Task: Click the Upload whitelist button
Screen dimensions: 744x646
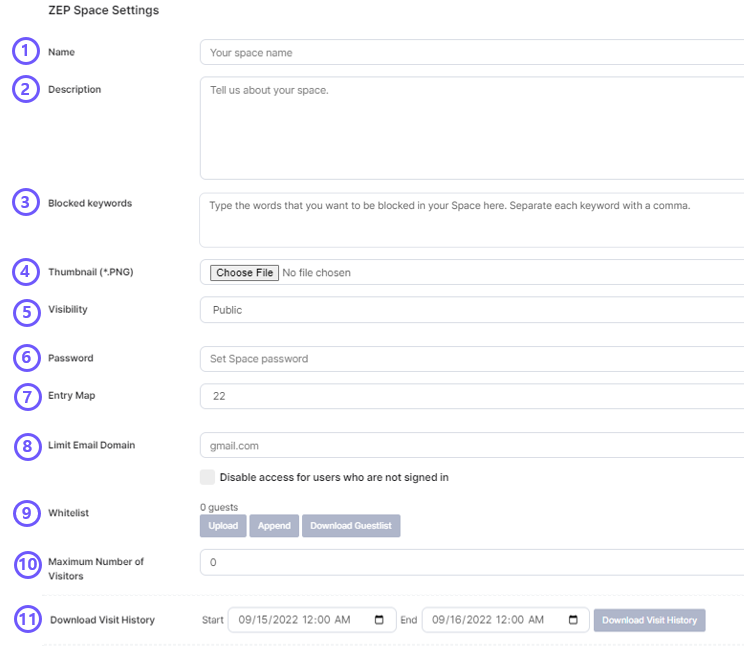Action: pyautogui.click(x=223, y=526)
